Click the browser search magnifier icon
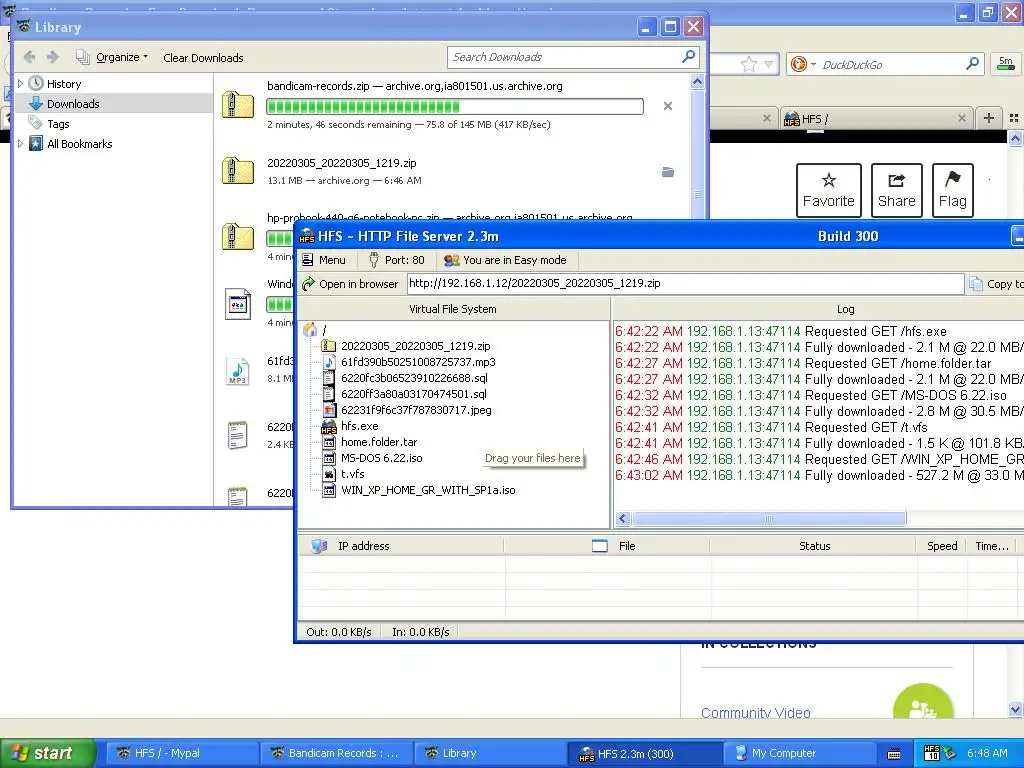Viewport: 1024px width, 768px height. [x=972, y=64]
